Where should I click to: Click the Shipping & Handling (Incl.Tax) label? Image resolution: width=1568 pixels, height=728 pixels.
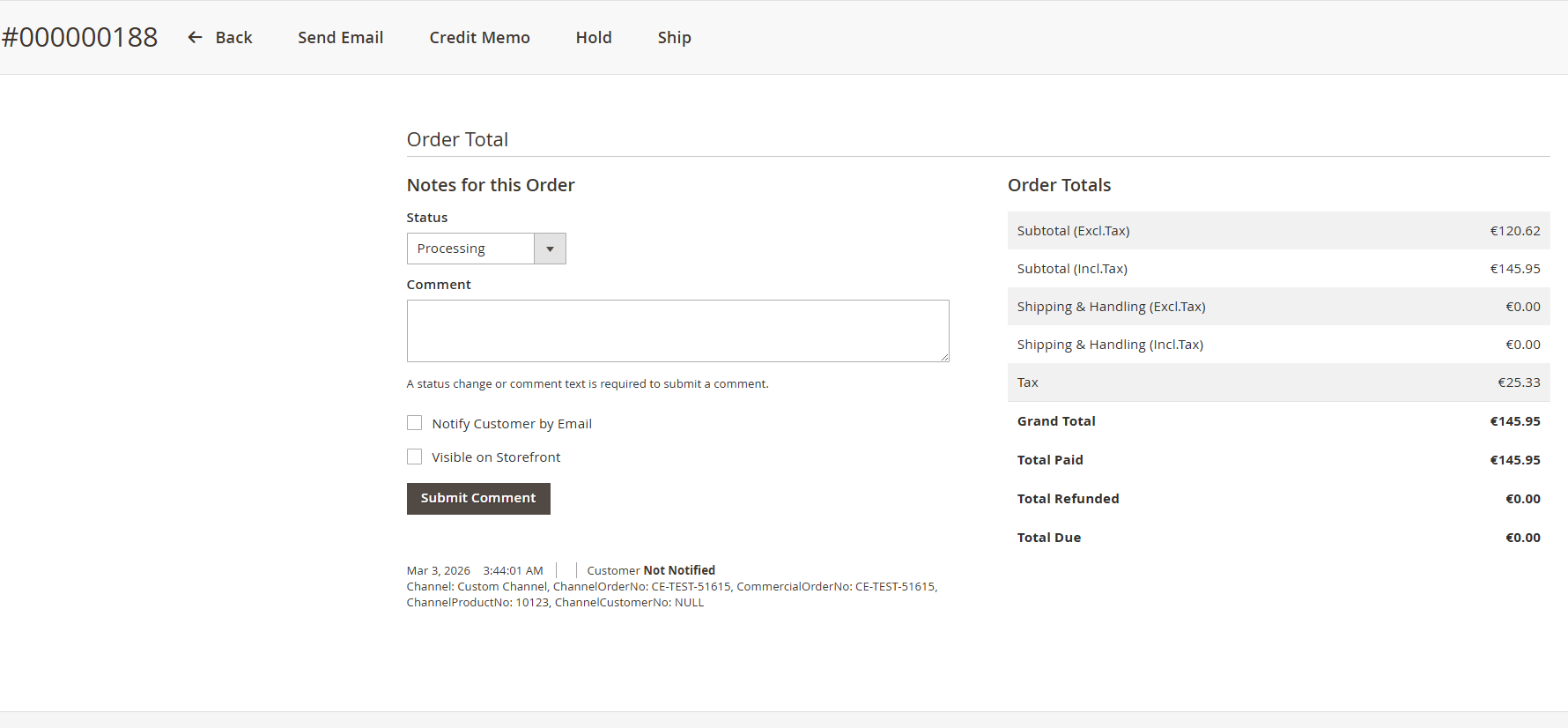(x=1110, y=345)
